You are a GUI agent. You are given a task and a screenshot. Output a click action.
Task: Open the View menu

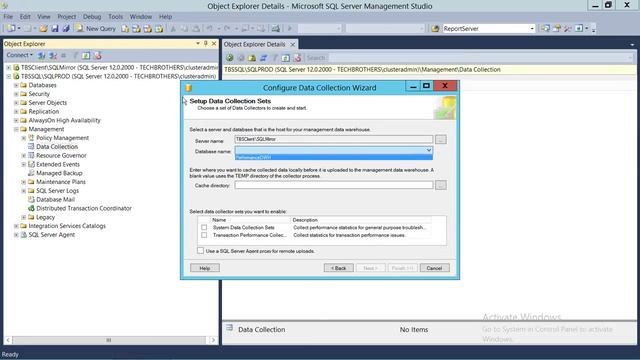click(44, 17)
